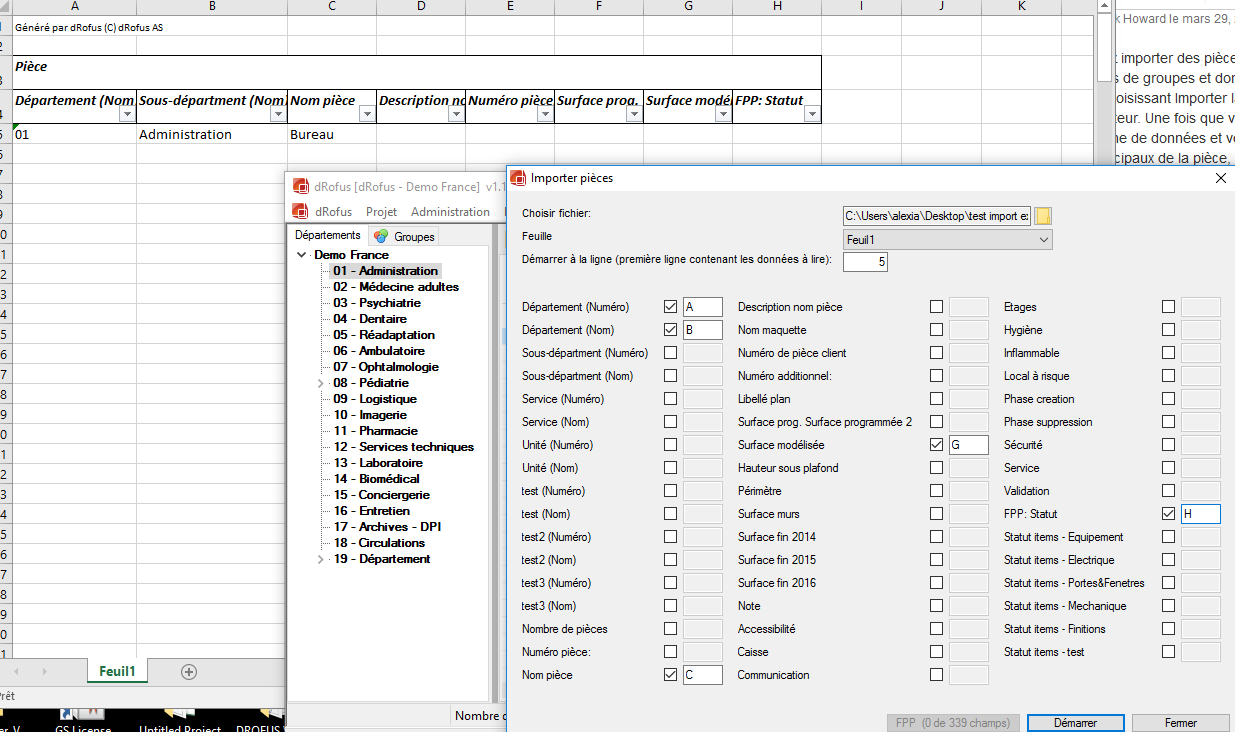This screenshot has height=732, width=1235.
Task: Click the yellow folder browse icon
Action: point(1043,216)
